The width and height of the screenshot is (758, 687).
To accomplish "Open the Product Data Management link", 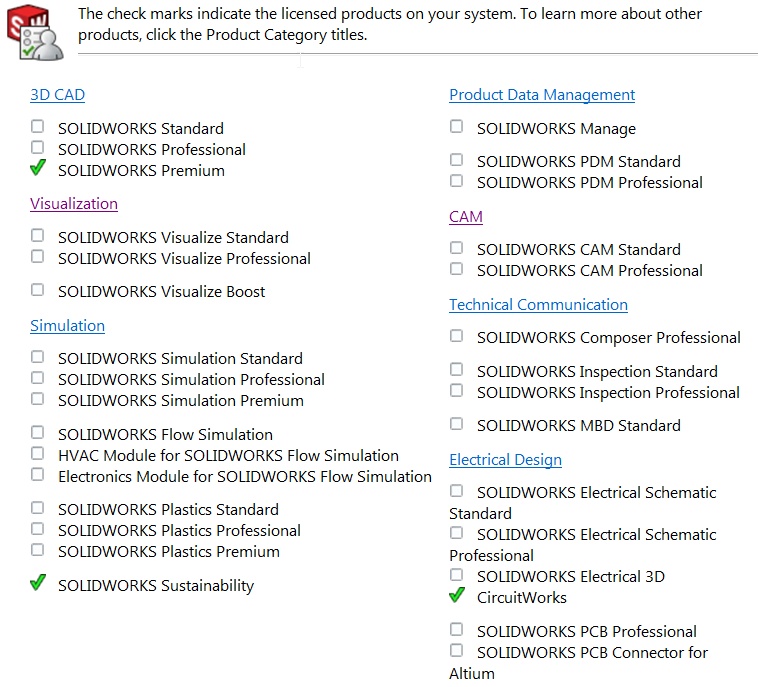I will click(x=542, y=95).
